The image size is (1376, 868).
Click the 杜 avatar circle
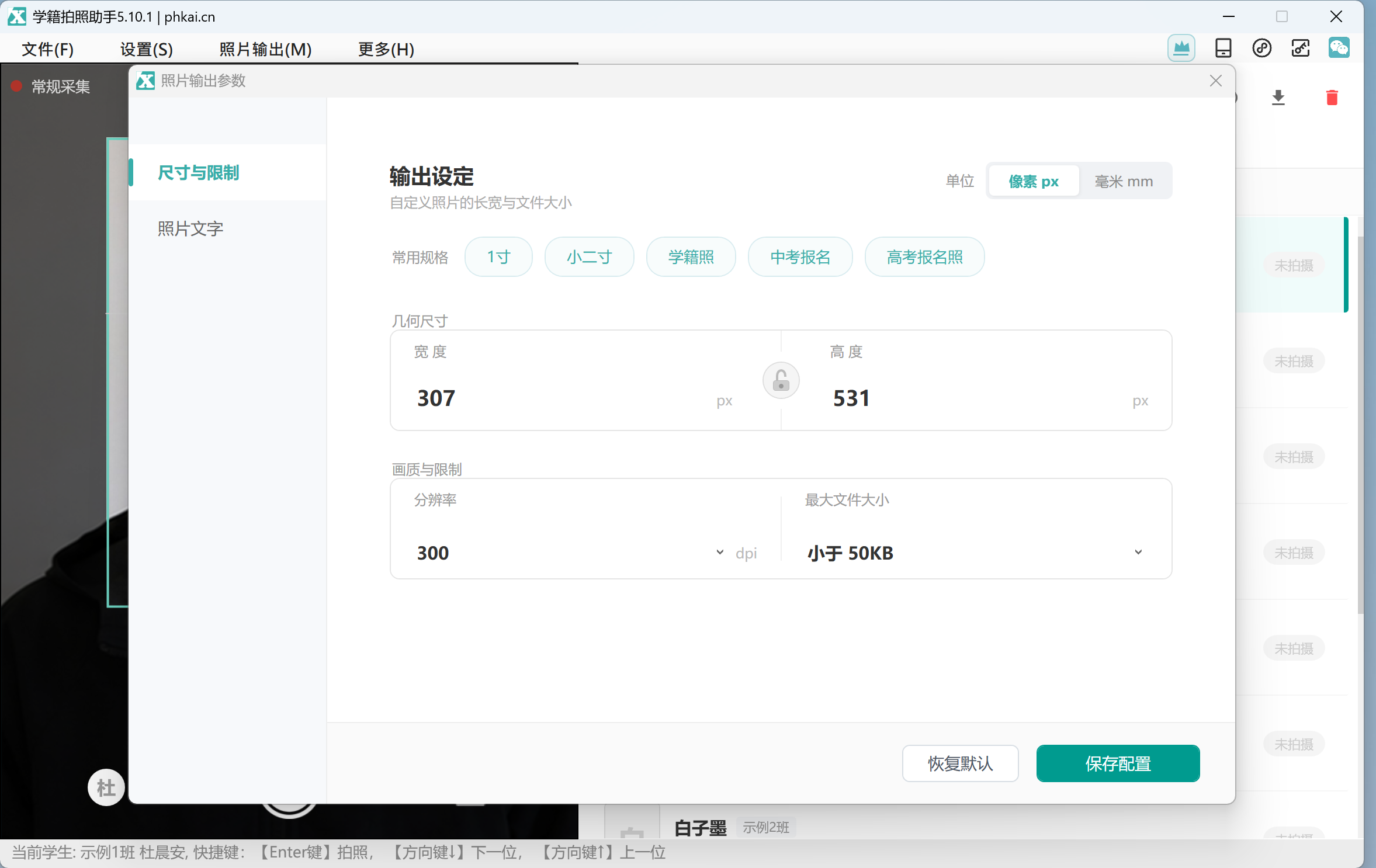tap(106, 787)
